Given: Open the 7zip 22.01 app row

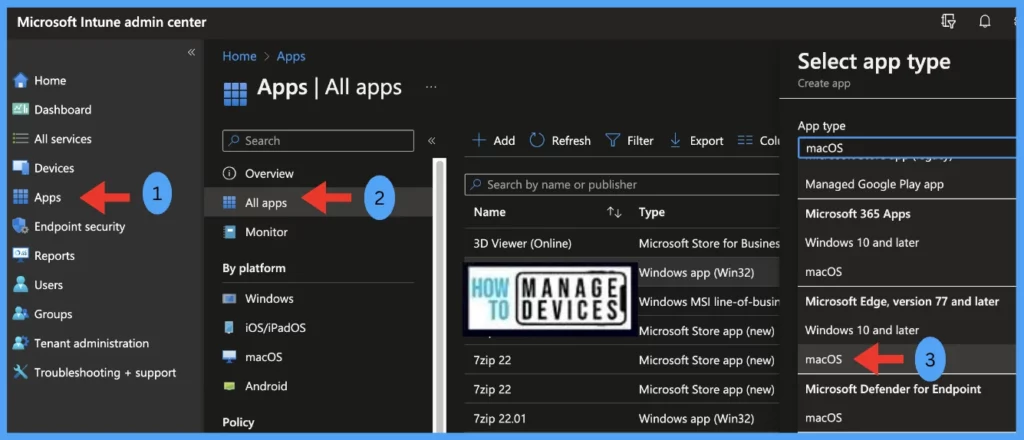Looking at the screenshot, I should pos(622,418).
